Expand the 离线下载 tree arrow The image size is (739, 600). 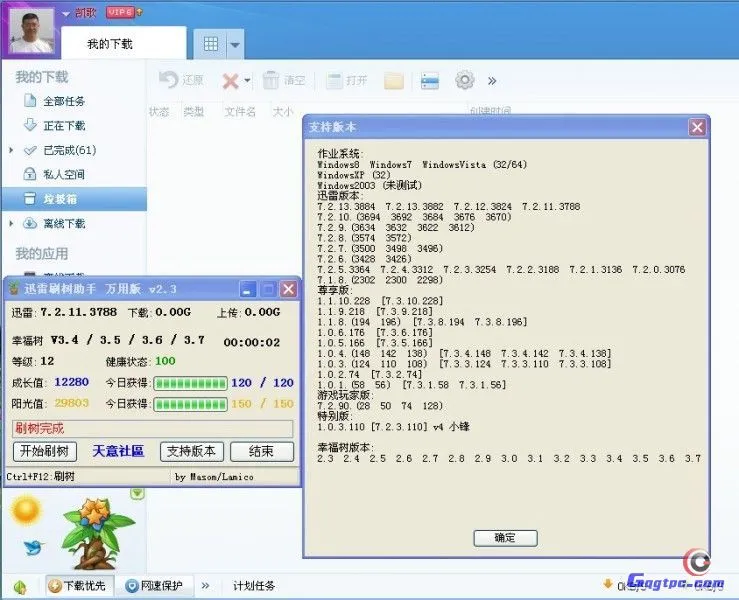(11, 223)
